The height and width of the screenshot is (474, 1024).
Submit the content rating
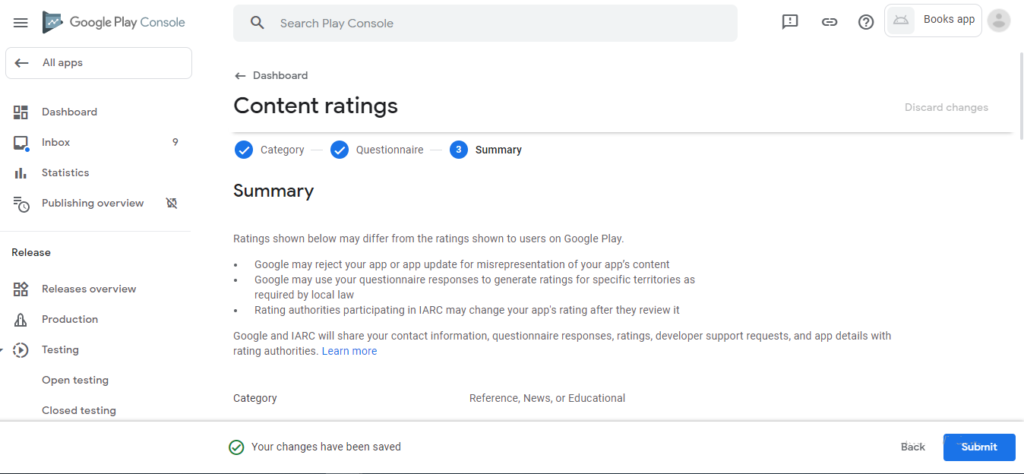979,447
